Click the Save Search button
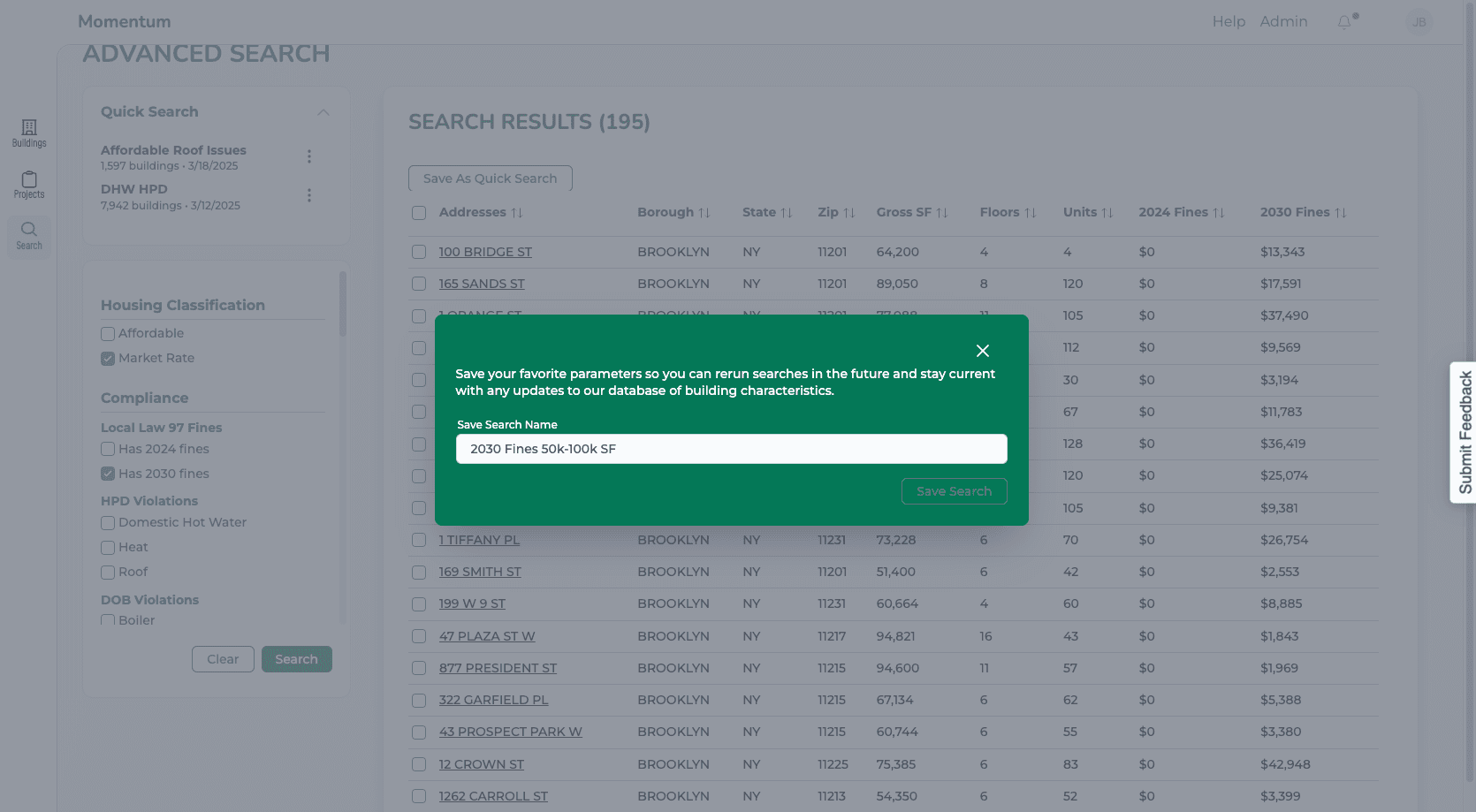This screenshot has width=1476, height=812. [954, 491]
